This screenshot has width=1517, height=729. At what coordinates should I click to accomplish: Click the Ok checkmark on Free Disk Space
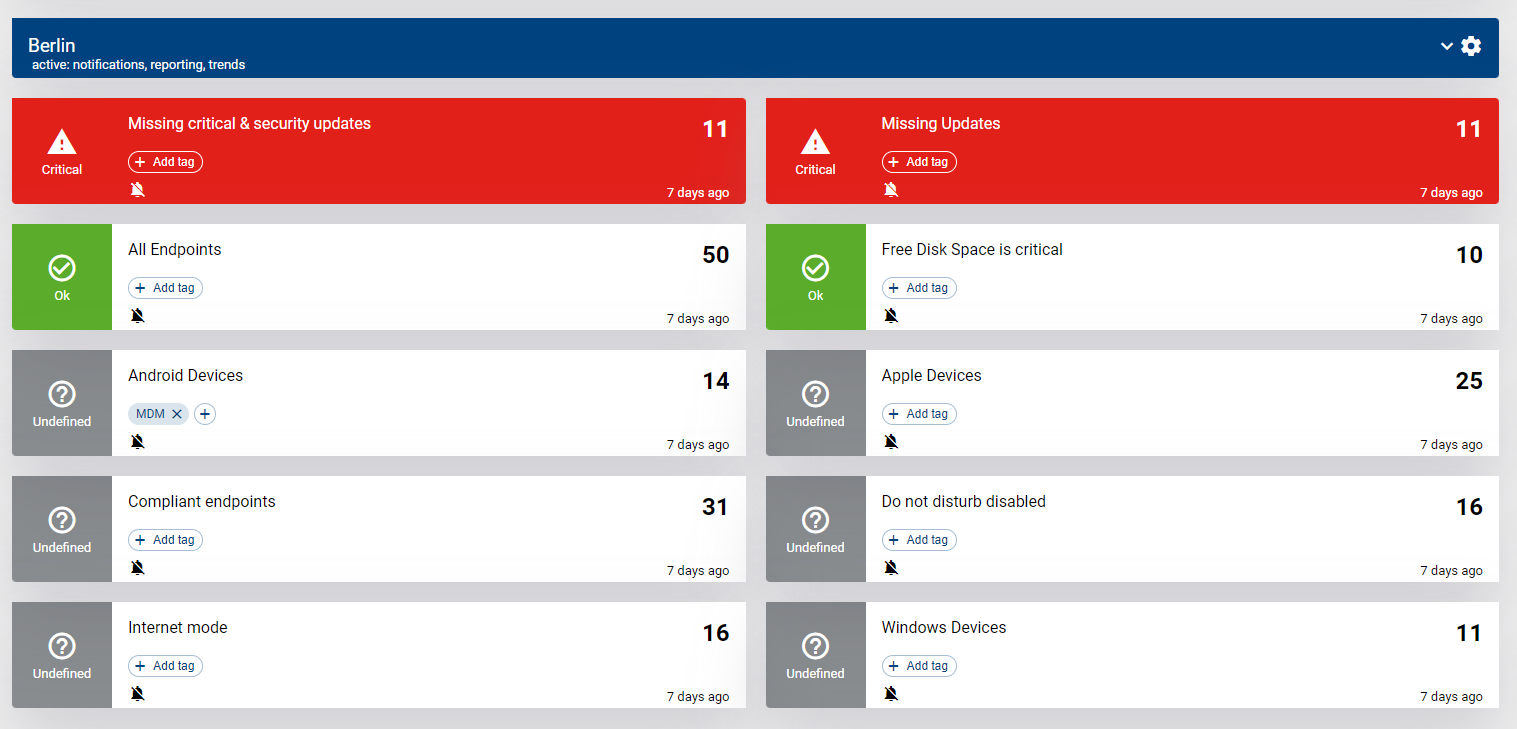[815, 267]
